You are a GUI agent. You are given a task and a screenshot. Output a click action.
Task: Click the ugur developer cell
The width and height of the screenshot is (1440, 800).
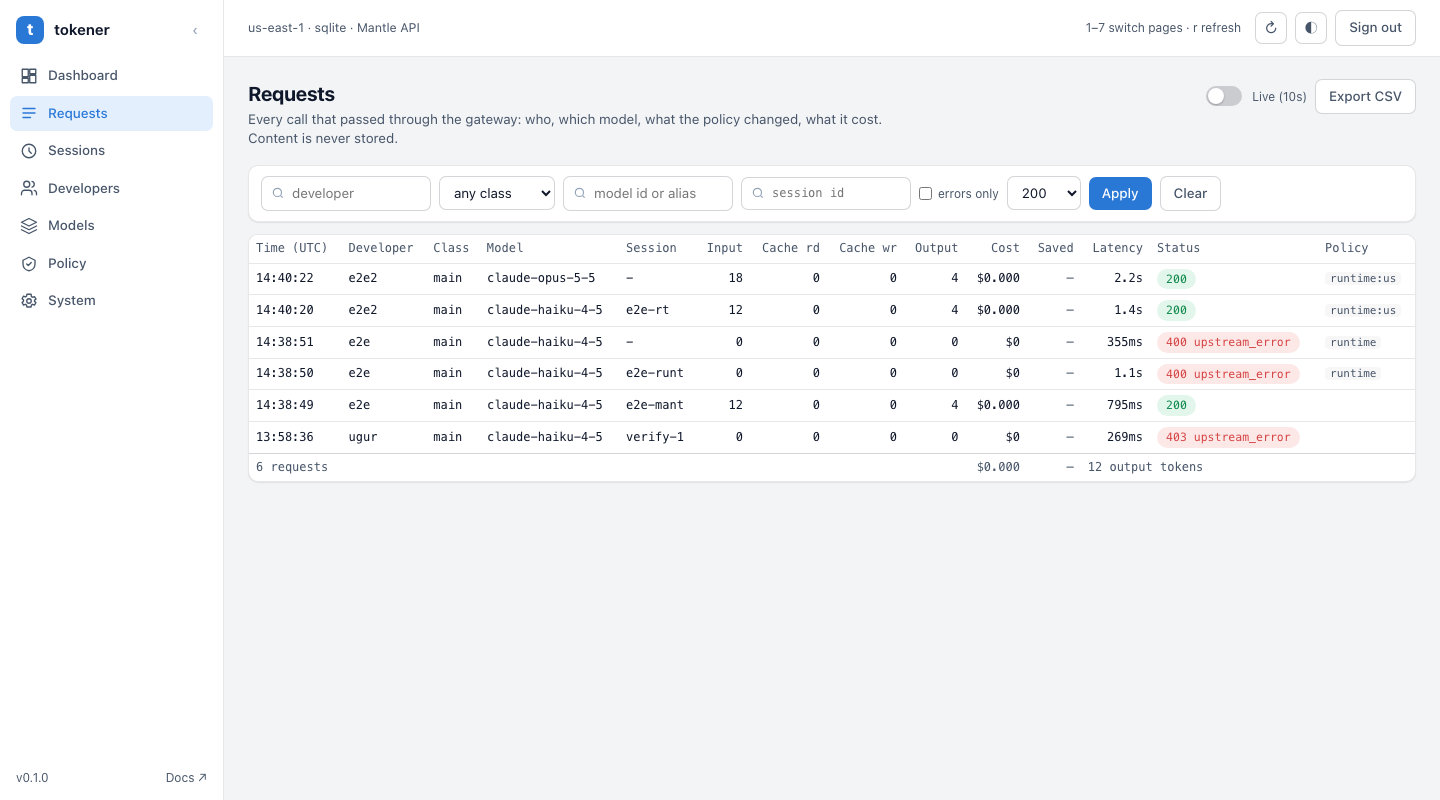pos(363,437)
